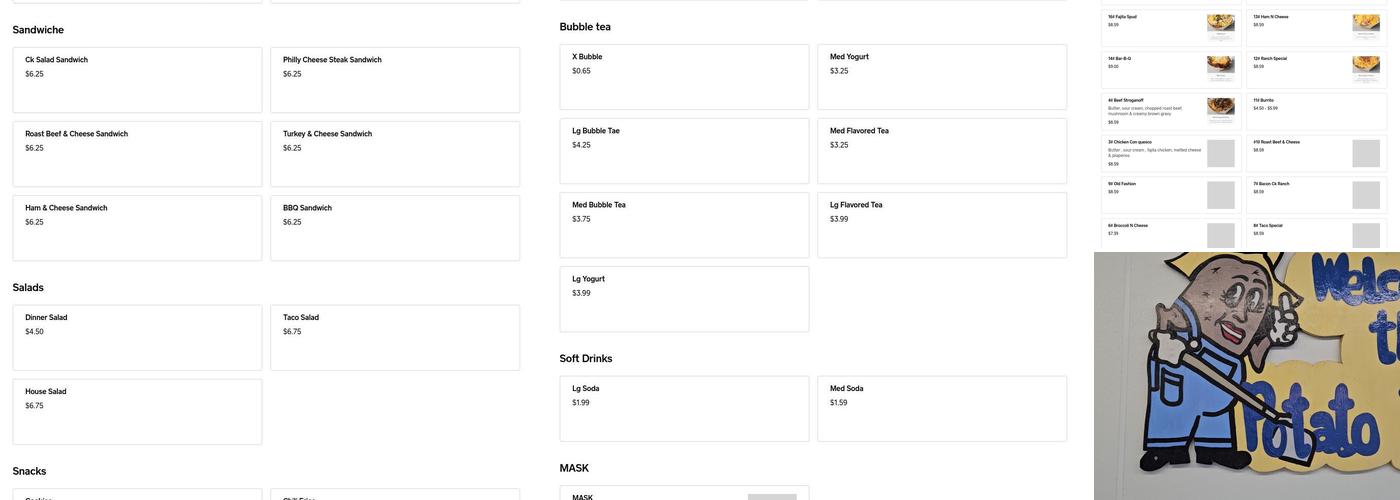
Task: Click the potato mascot sign photo
Action: point(1246,376)
